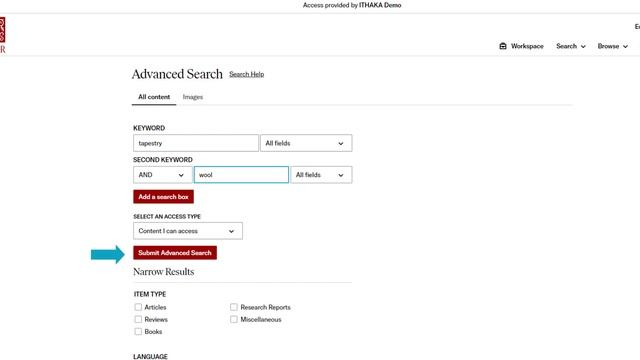Click the SECOND KEYWORD label
The height and width of the screenshot is (360, 640).
point(163,160)
